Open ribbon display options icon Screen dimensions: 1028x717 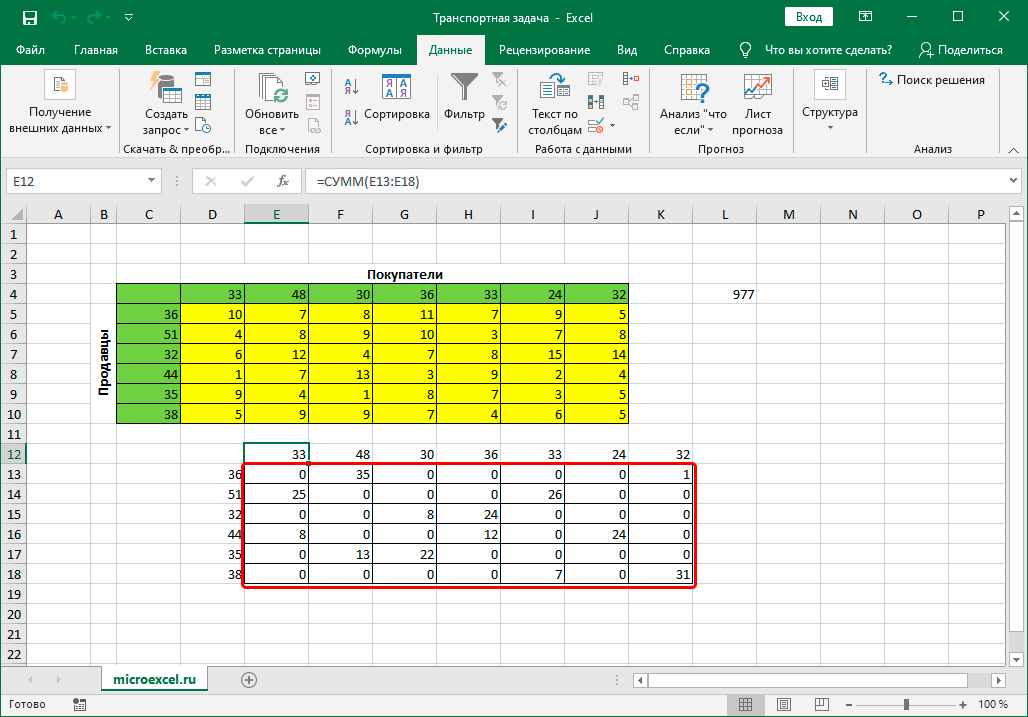coord(865,17)
